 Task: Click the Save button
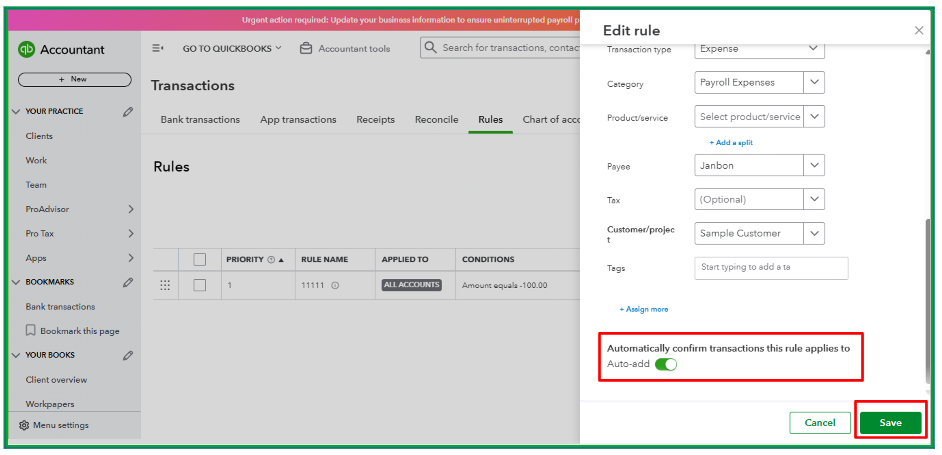tap(890, 423)
